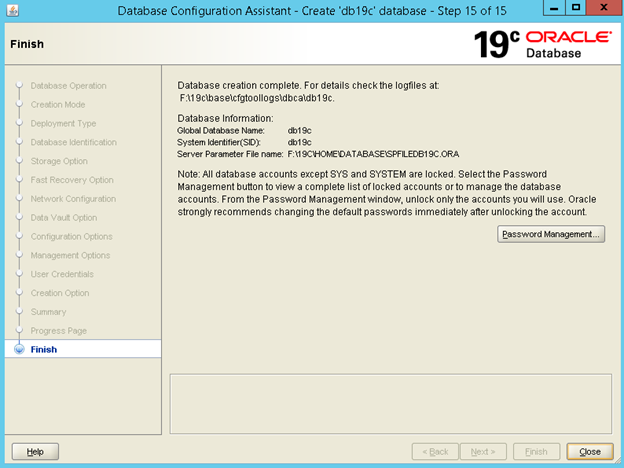624x468 pixels.
Task: Select the Fast Recovery Option step
Action: [x=72, y=180]
